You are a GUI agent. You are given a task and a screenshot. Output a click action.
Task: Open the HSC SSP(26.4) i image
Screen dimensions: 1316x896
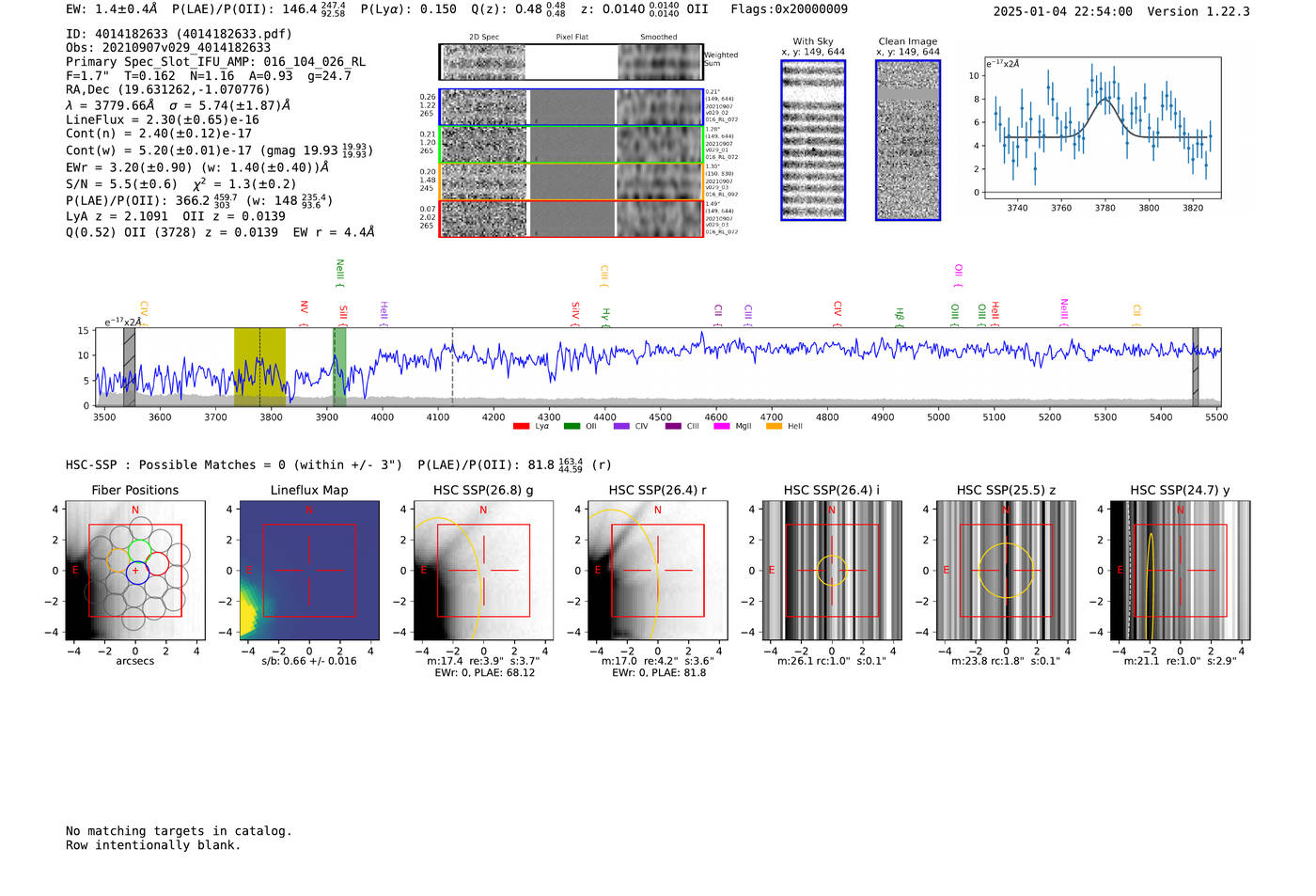[x=832, y=570]
